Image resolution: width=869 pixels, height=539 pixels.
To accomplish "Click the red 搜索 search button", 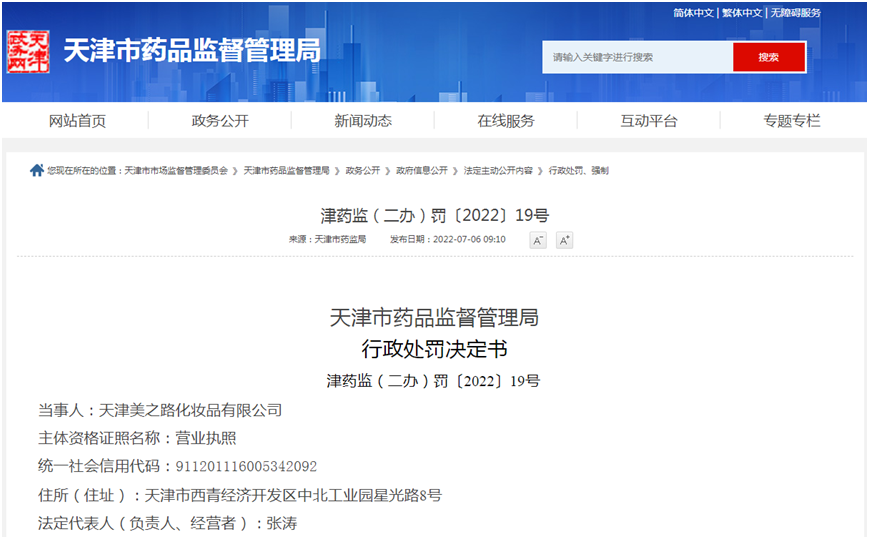I will click(769, 57).
